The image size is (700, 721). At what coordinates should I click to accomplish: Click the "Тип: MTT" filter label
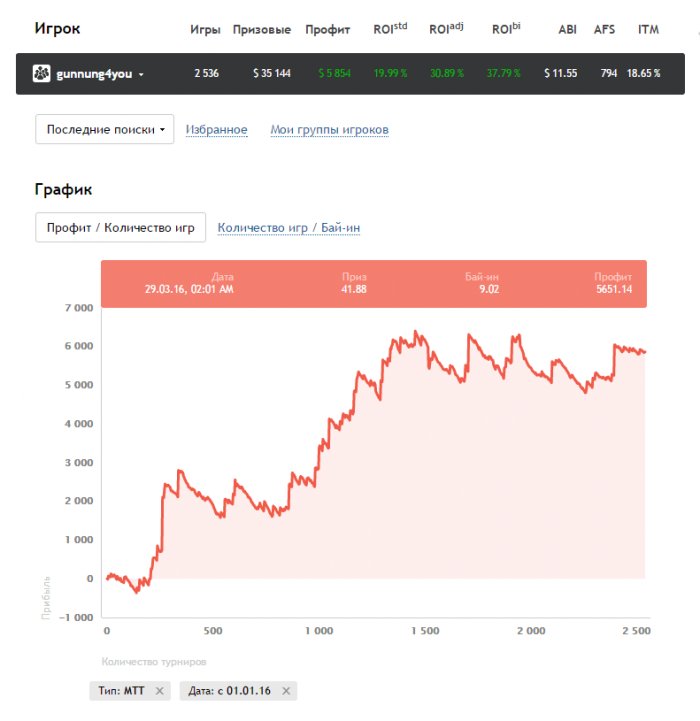click(x=120, y=691)
